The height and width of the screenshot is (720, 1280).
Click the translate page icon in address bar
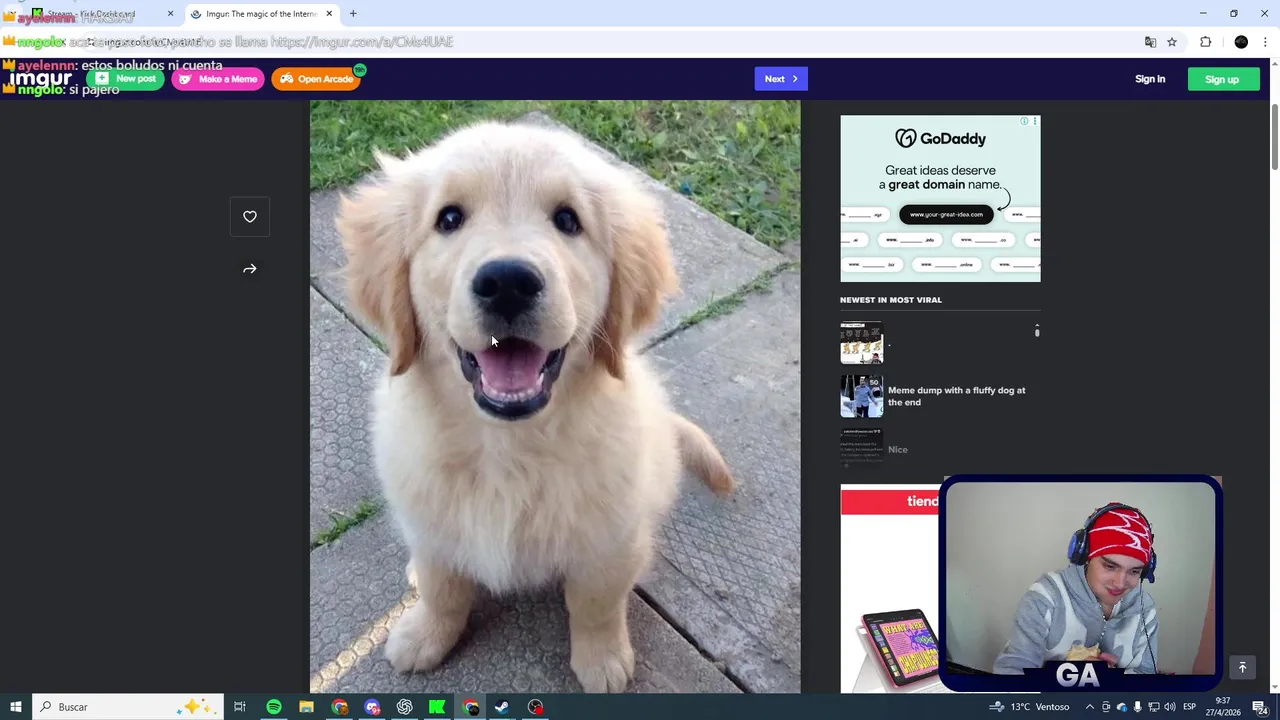tap(1150, 42)
